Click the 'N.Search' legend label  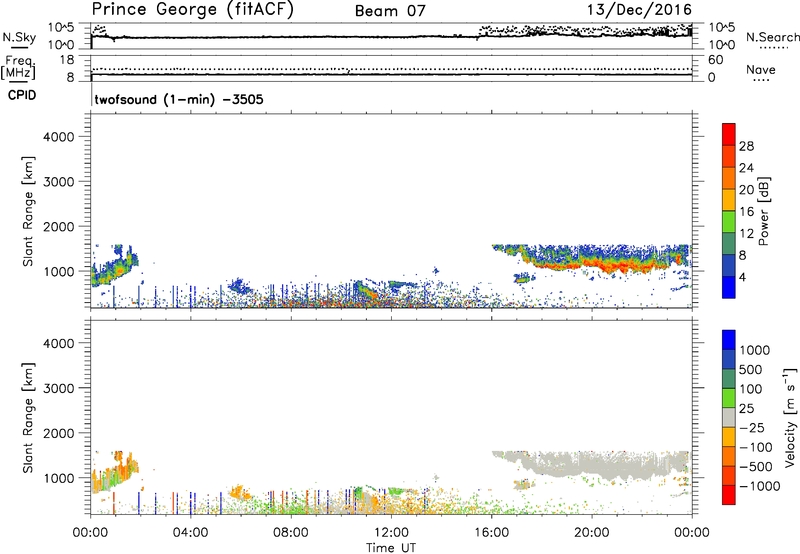click(x=772, y=37)
